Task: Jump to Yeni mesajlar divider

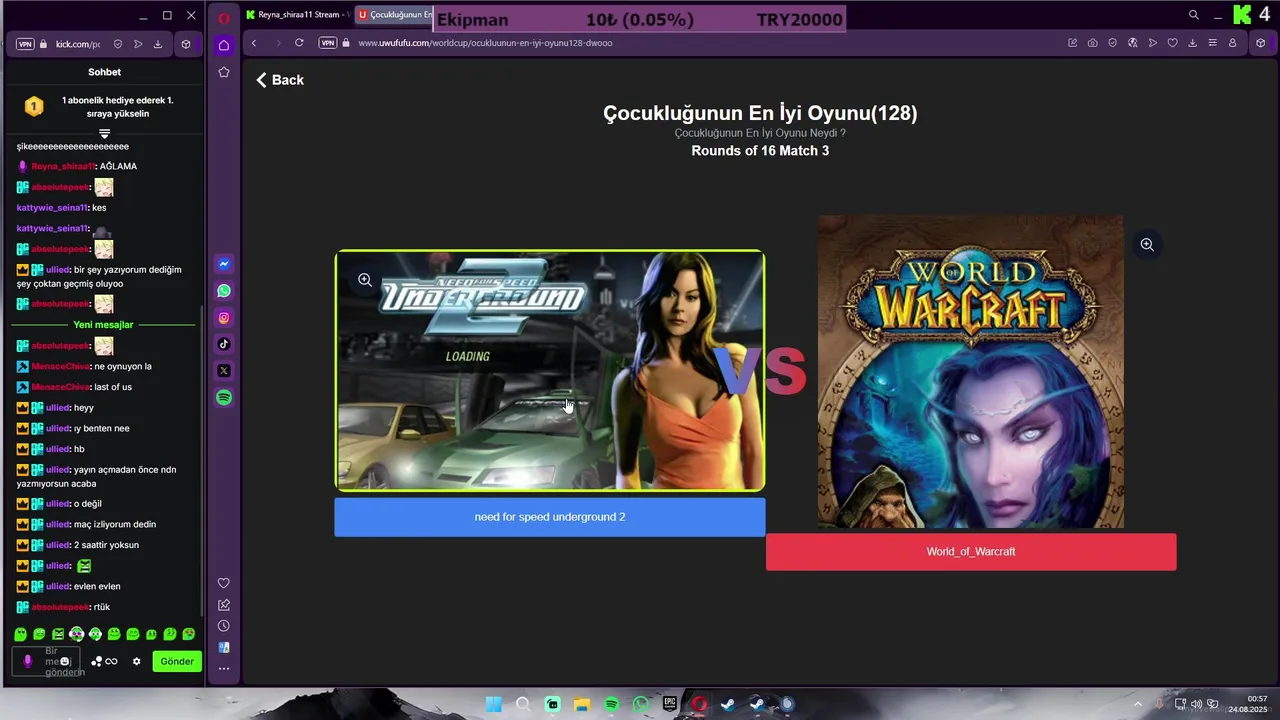Action: coord(103,325)
